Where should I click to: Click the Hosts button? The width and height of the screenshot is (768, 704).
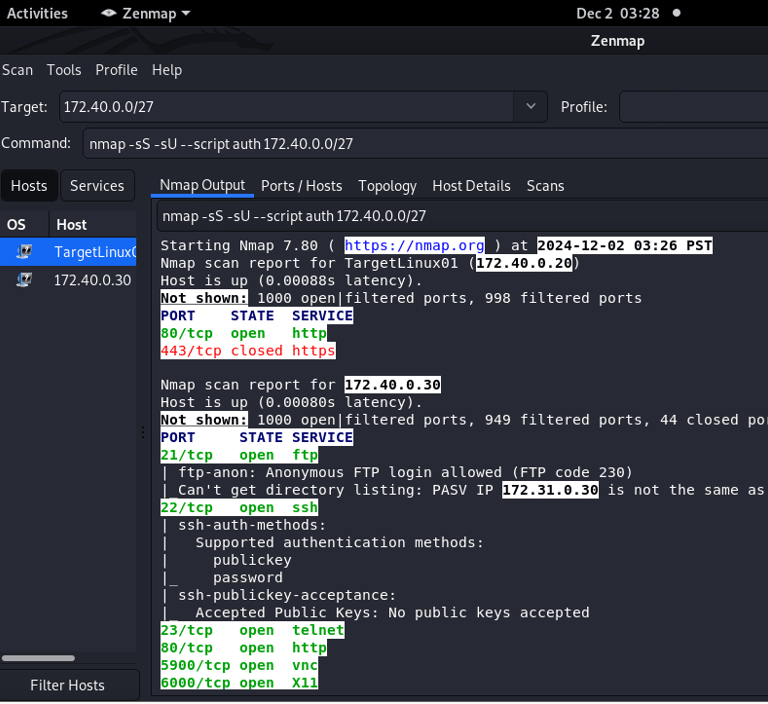[29, 186]
